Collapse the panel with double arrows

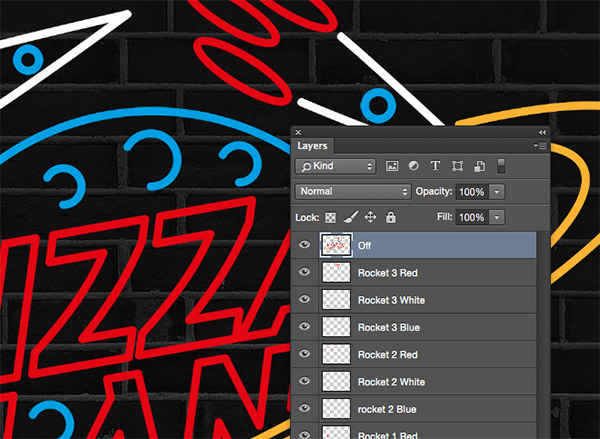point(542,132)
